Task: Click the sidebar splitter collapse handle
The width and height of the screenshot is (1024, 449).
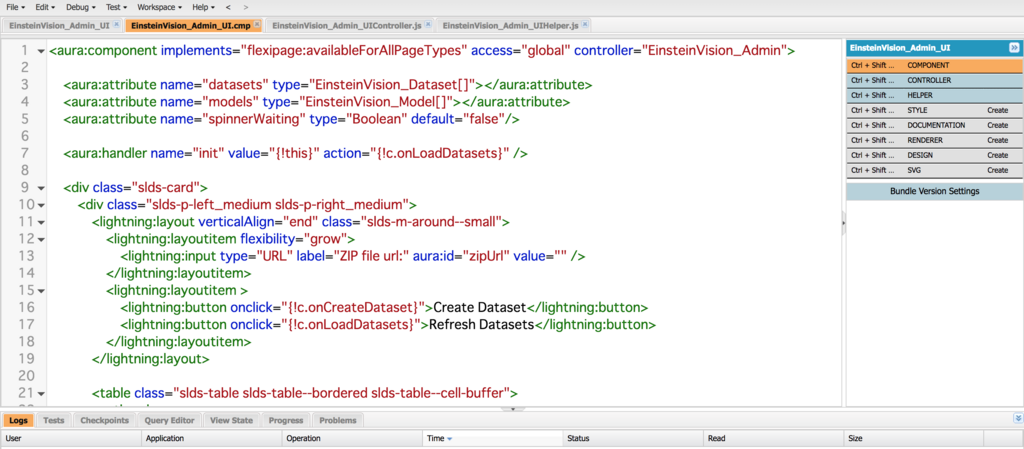Action: pyautogui.click(x=843, y=223)
